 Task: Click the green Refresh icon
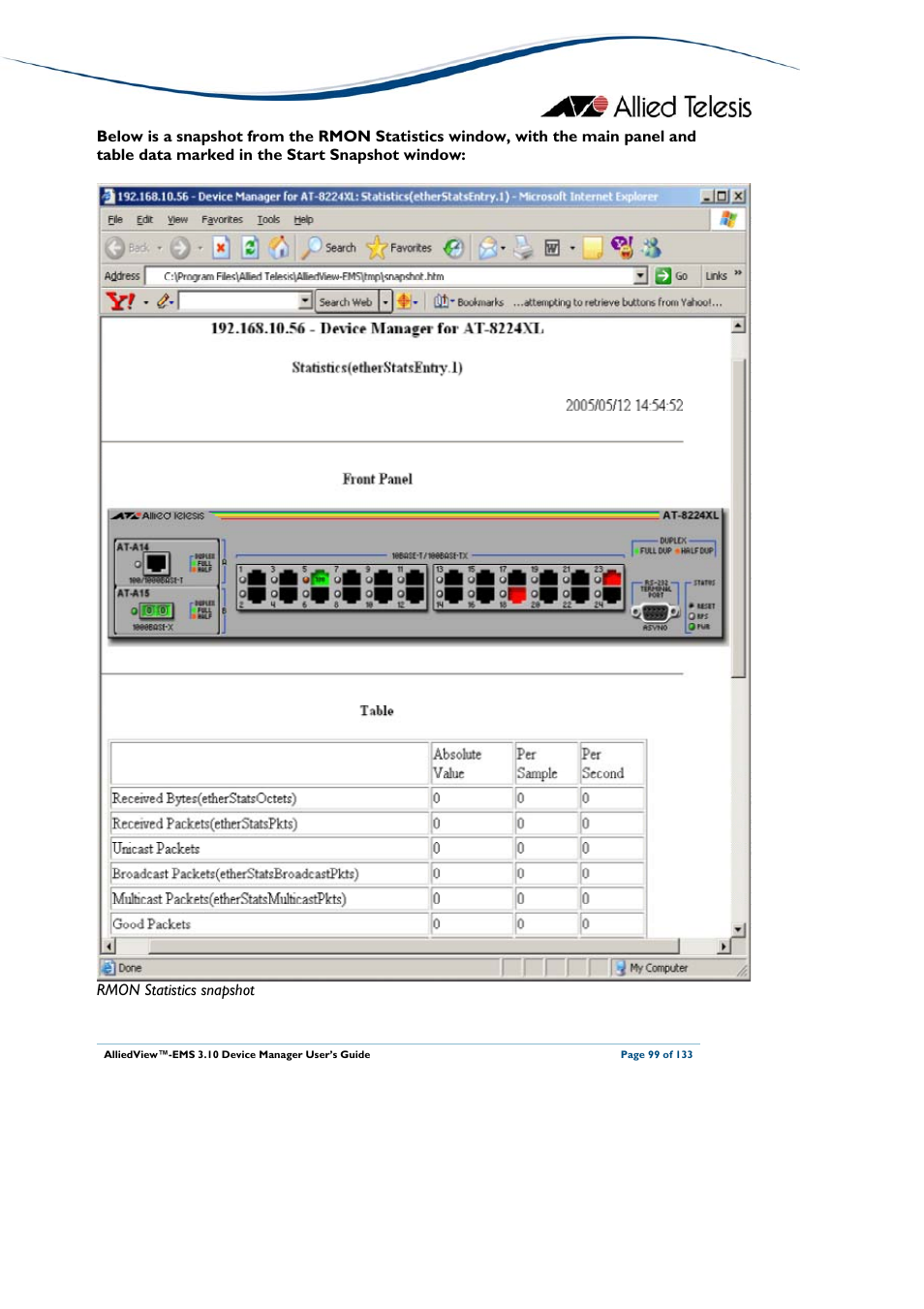point(250,248)
